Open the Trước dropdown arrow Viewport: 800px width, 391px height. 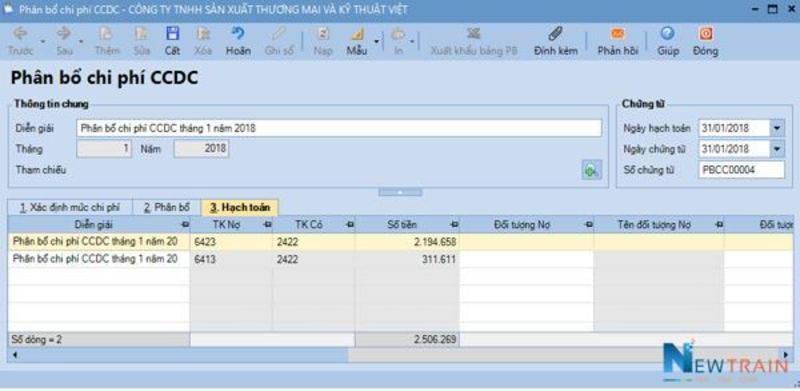43,41
